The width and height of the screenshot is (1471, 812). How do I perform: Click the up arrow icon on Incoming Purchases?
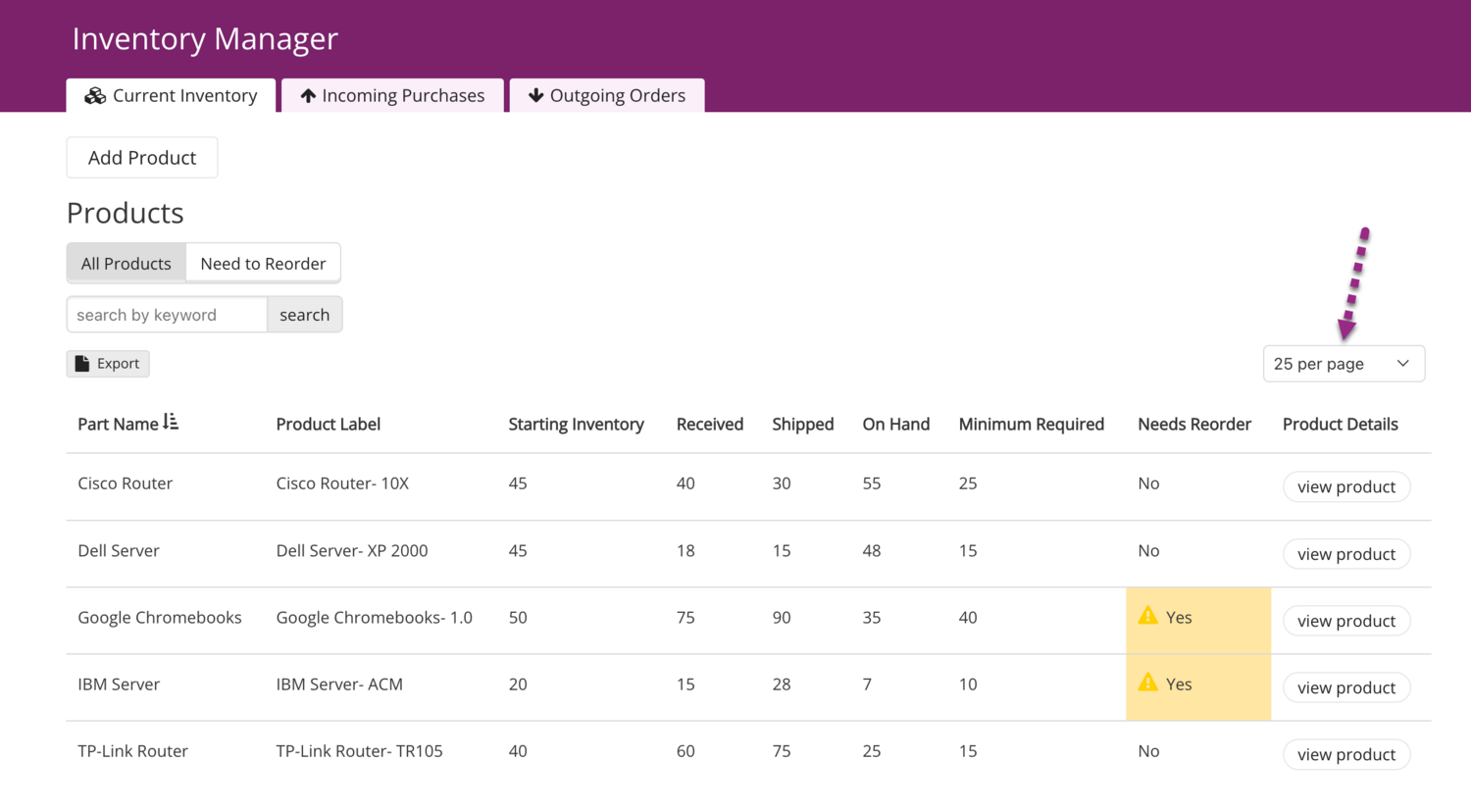pos(308,96)
